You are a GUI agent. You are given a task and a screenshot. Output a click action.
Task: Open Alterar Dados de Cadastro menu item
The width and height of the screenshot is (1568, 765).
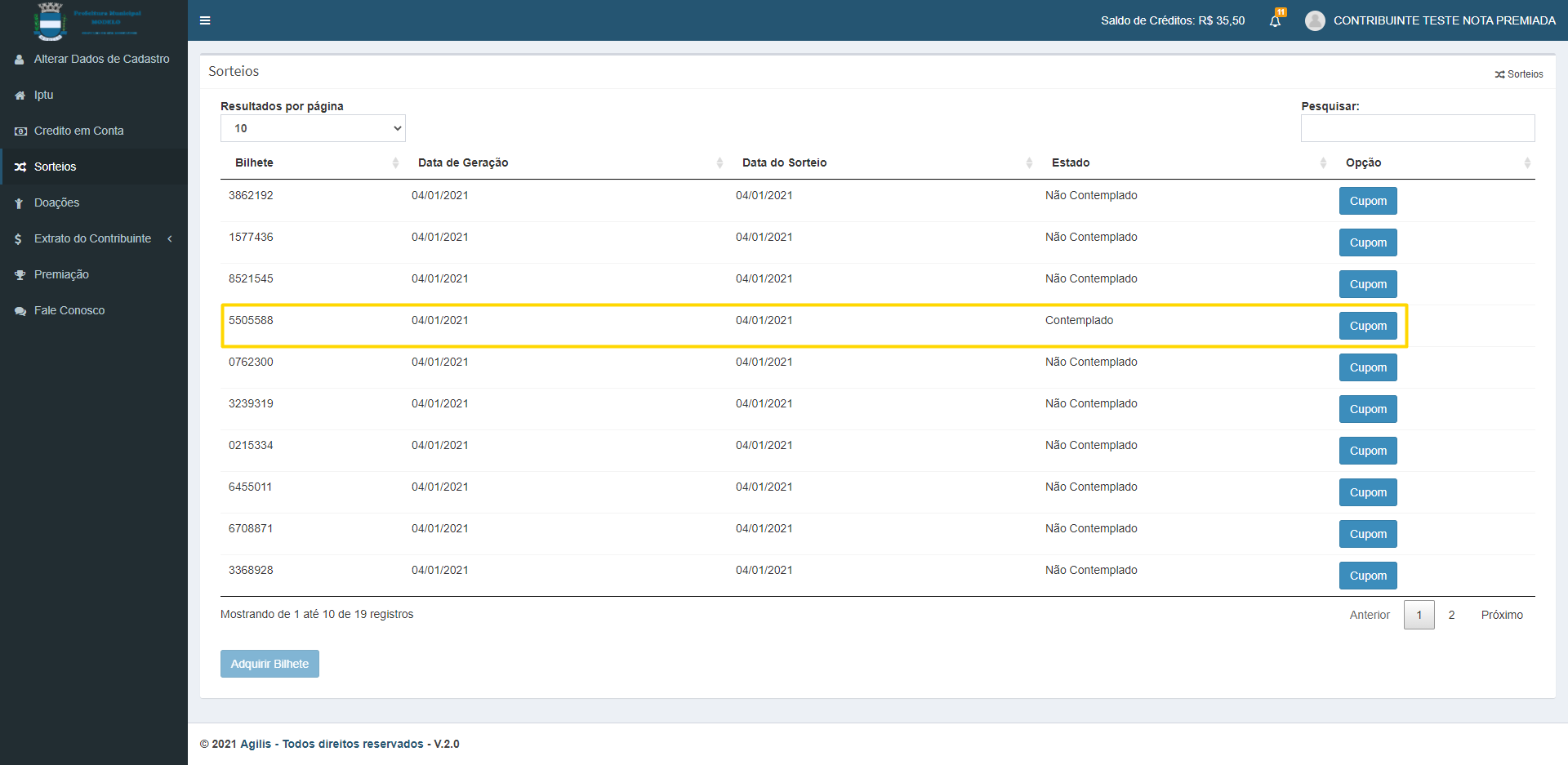101,59
